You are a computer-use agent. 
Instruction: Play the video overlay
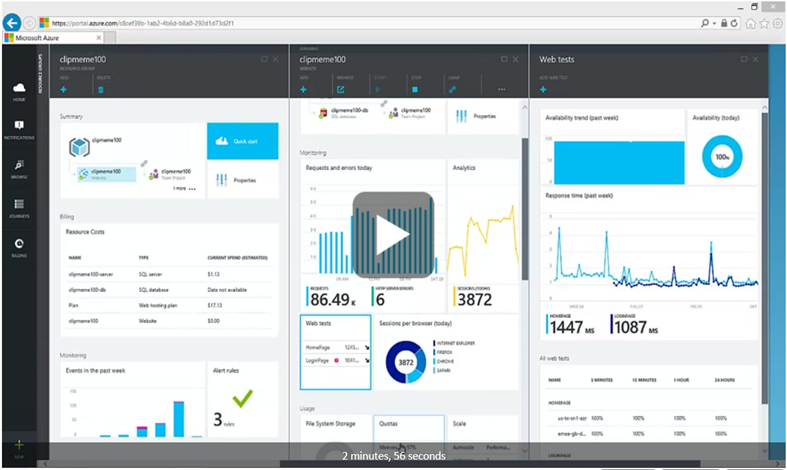393,235
